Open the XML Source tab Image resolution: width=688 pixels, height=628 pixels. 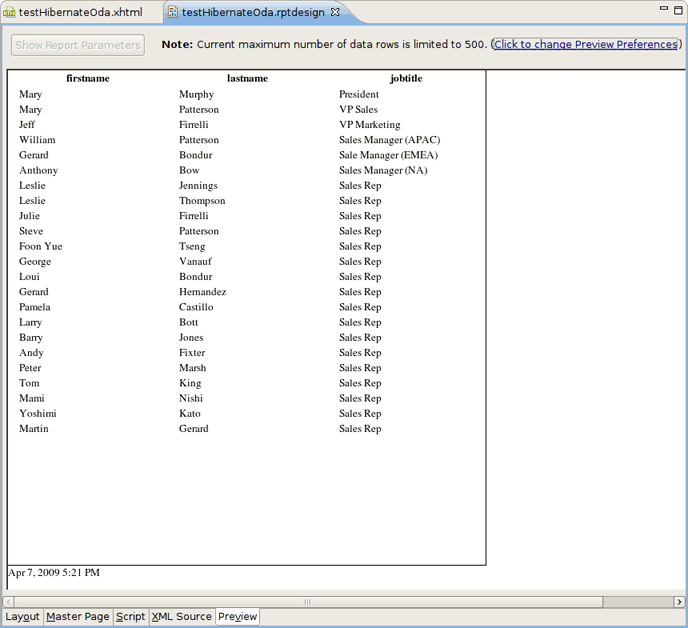(x=182, y=617)
